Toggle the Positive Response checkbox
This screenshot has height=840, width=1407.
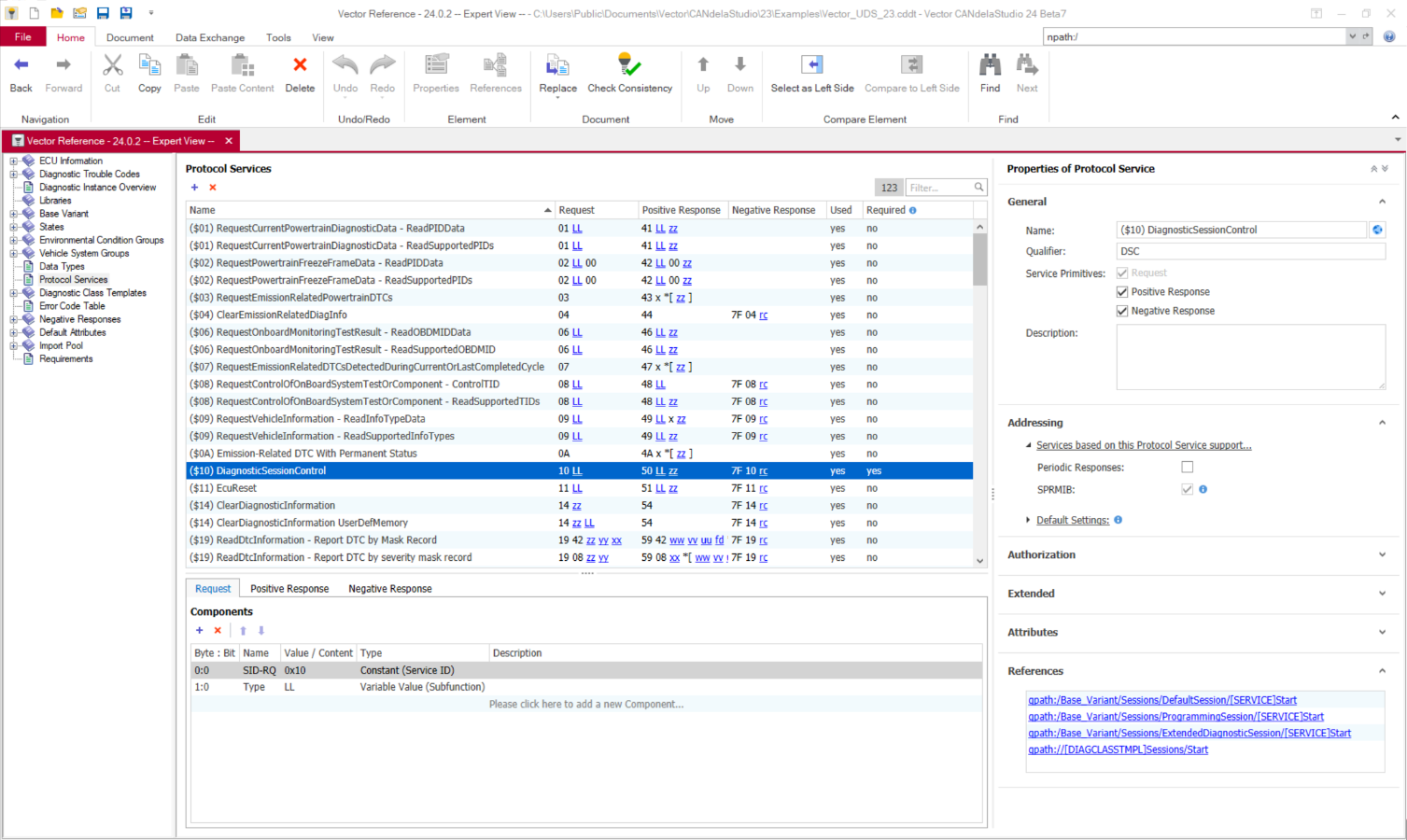coord(1122,292)
